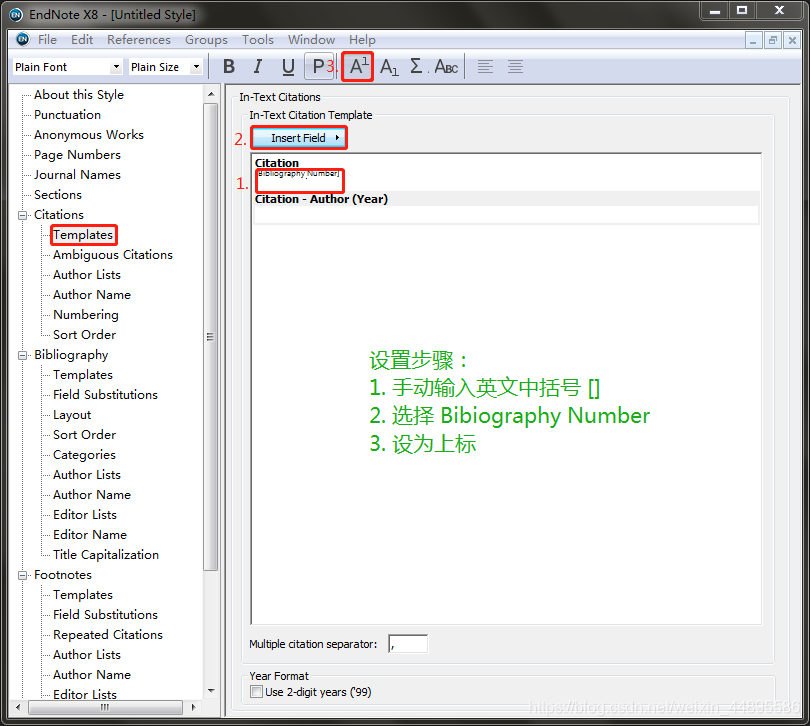Apply bold formatting with B icon
Screen dimensions: 810x726
(x=229, y=67)
